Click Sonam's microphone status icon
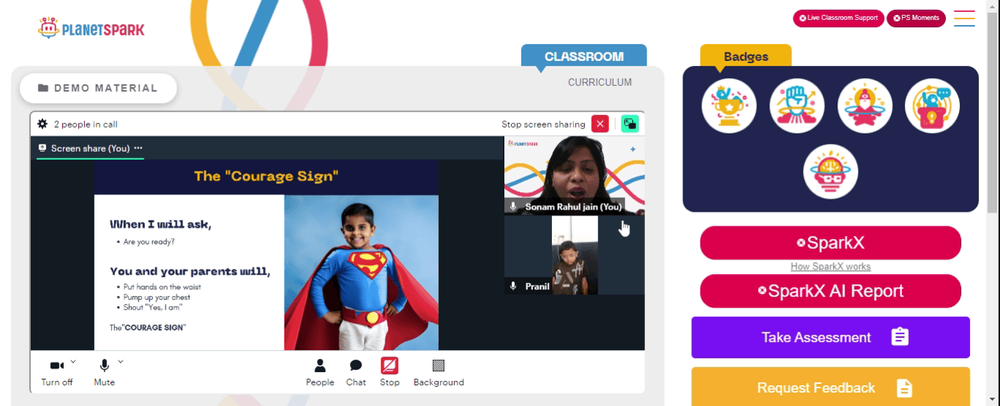 (x=513, y=207)
